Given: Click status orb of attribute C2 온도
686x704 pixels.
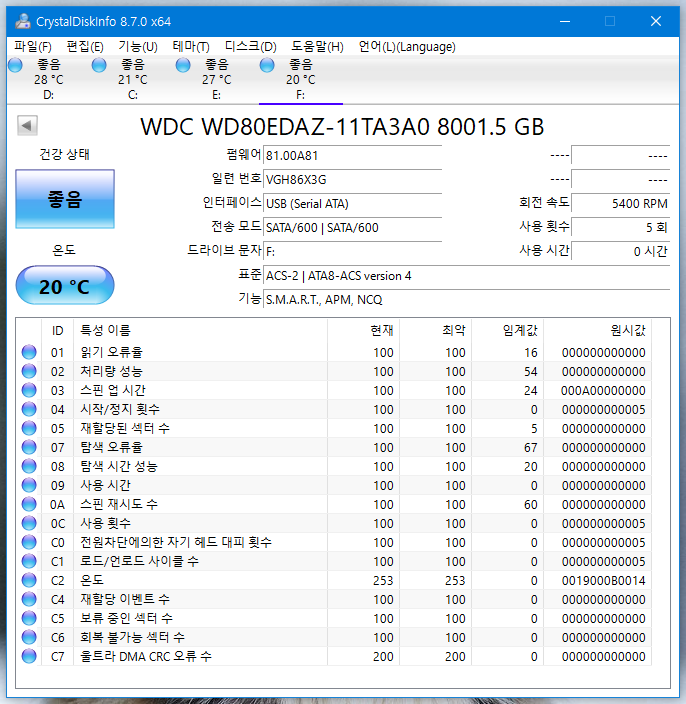Looking at the screenshot, I should click(29, 580).
